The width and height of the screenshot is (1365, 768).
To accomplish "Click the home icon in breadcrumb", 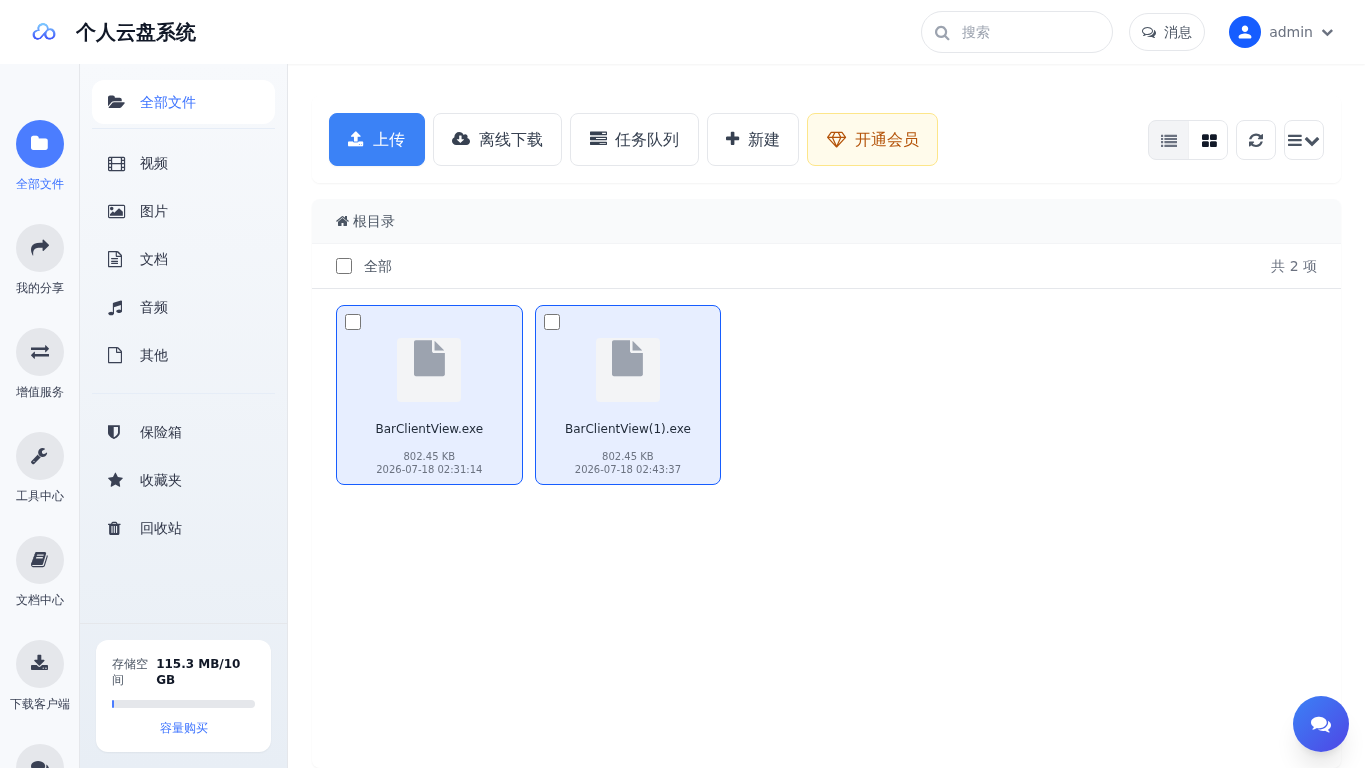I will tap(342, 221).
